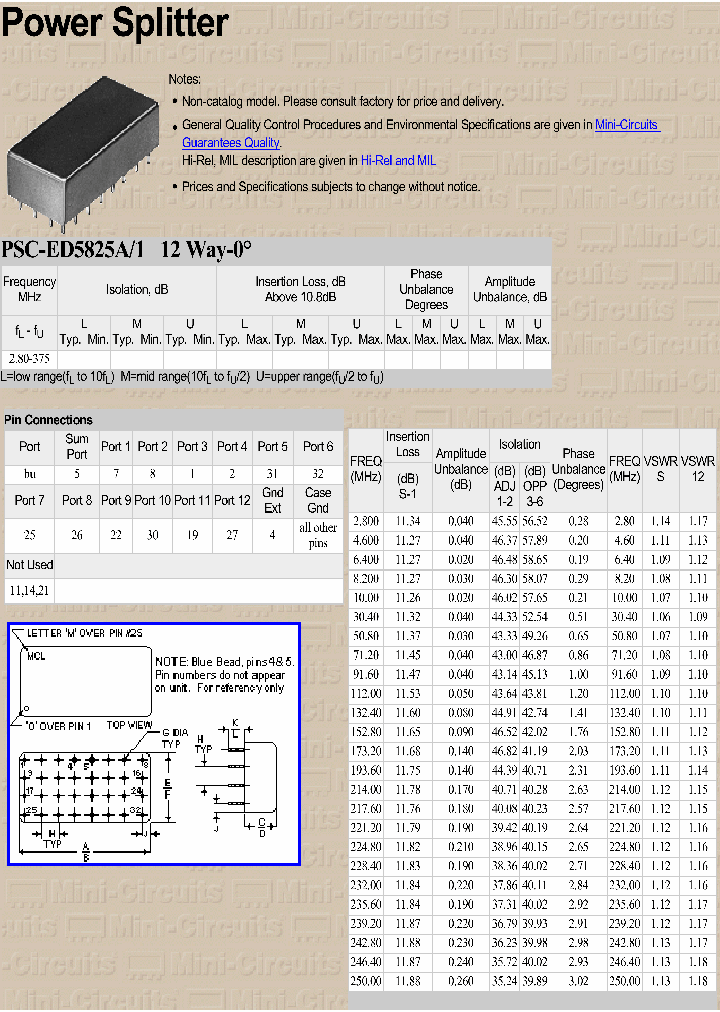Click the isolation value '35.24'
Screen dimensions: 720x1012
(504, 981)
